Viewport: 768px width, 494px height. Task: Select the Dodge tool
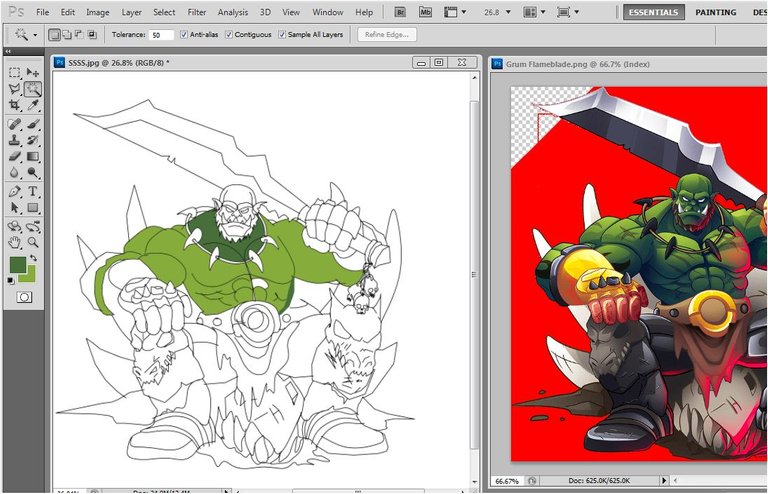pos(33,172)
